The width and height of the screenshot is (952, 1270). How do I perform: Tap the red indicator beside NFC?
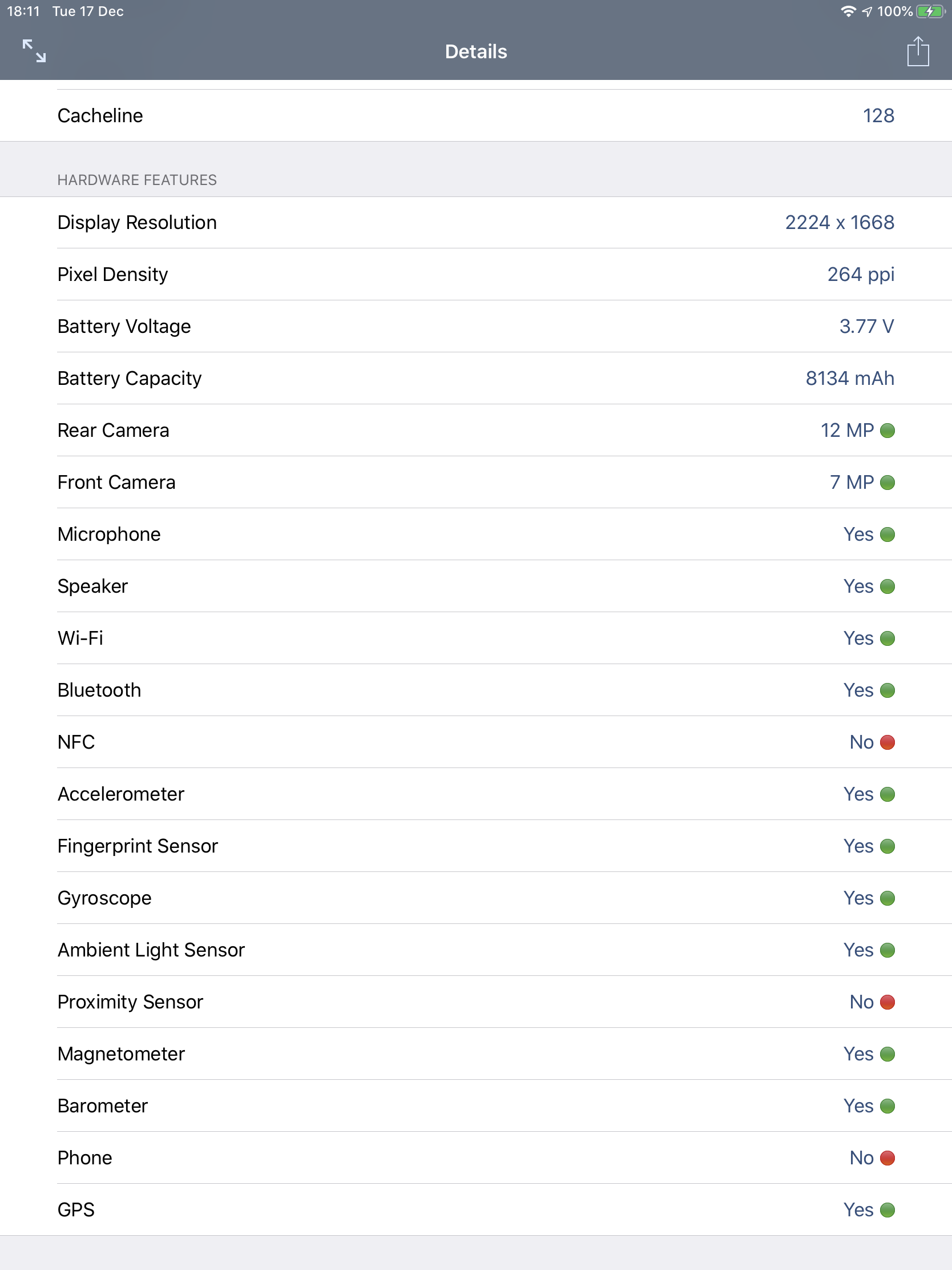tap(886, 742)
